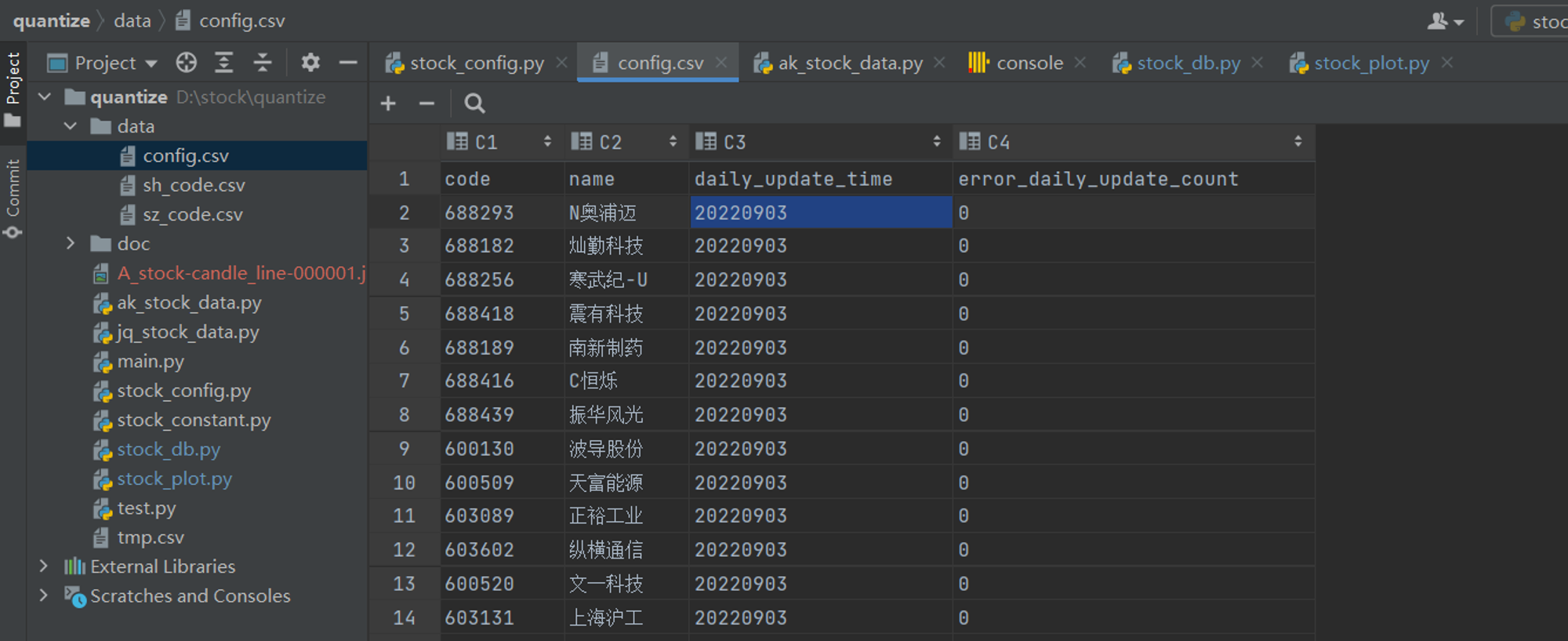Image resolution: width=1568 pixels, height=641 pixels.
Task: Click the Expand All icon in Project panel
Action: (224, 63)
